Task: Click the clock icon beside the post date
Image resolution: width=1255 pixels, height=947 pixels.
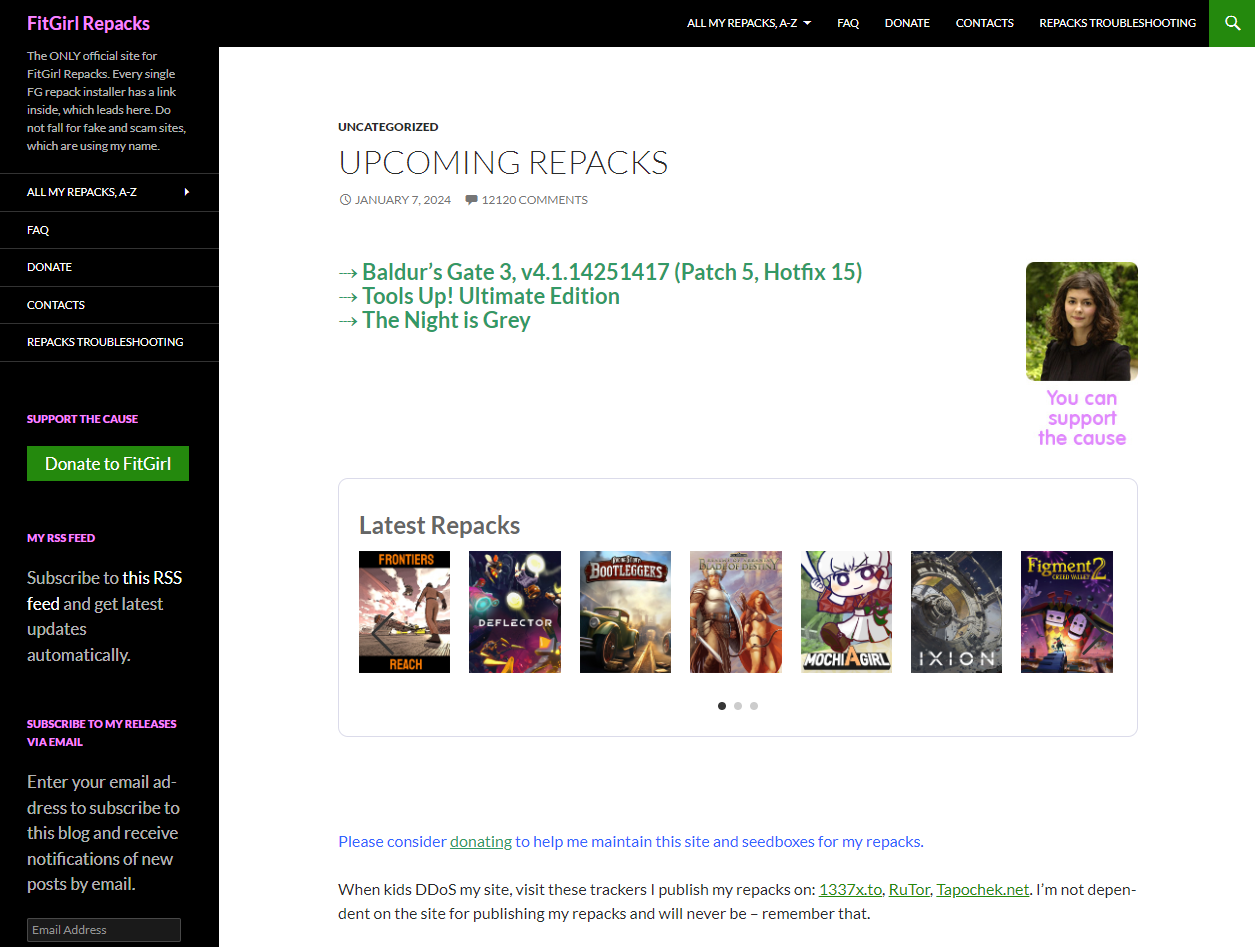Action: pos(344,199)
